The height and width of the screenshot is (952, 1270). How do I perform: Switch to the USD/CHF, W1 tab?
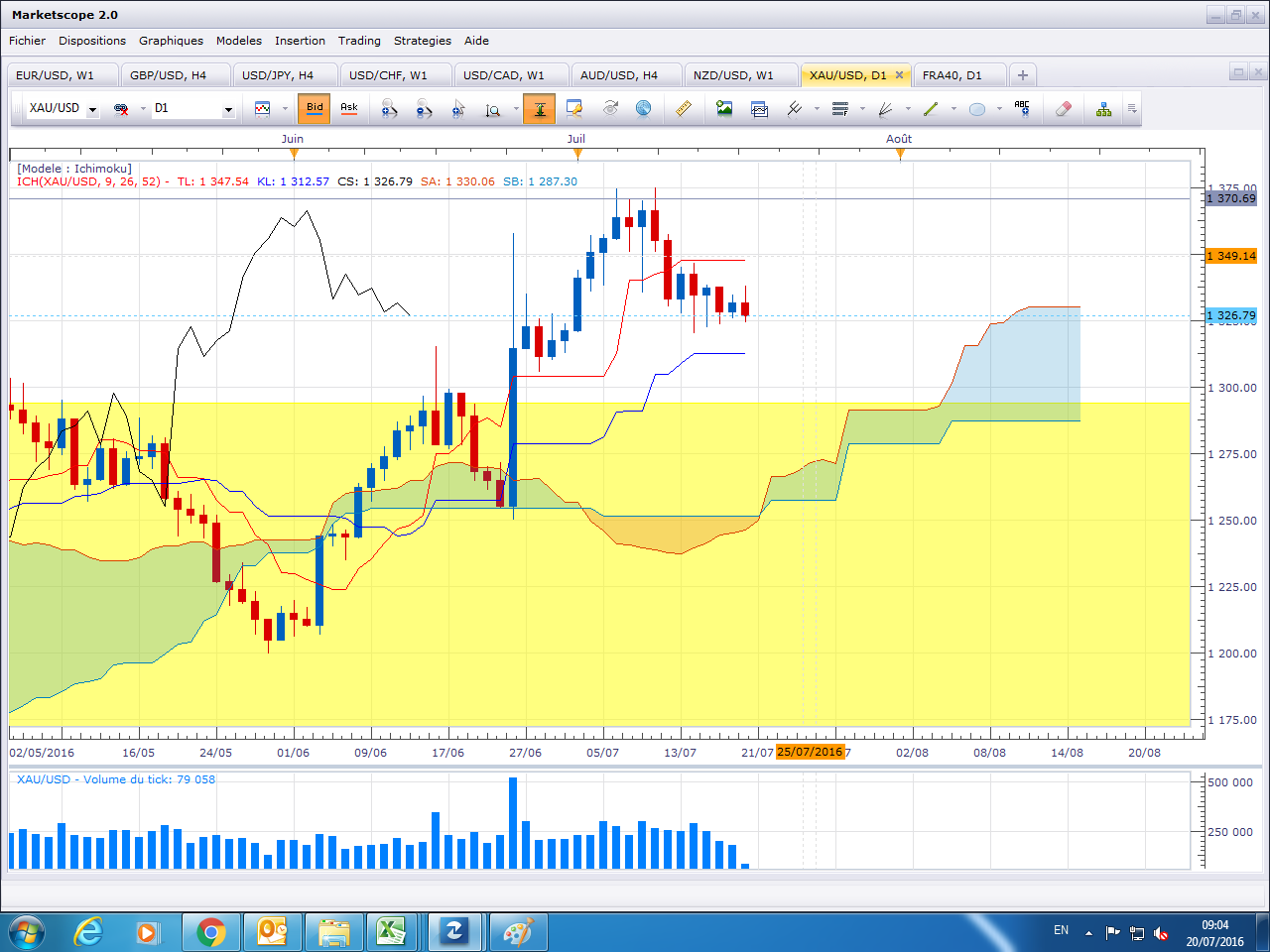click(397, 75)
